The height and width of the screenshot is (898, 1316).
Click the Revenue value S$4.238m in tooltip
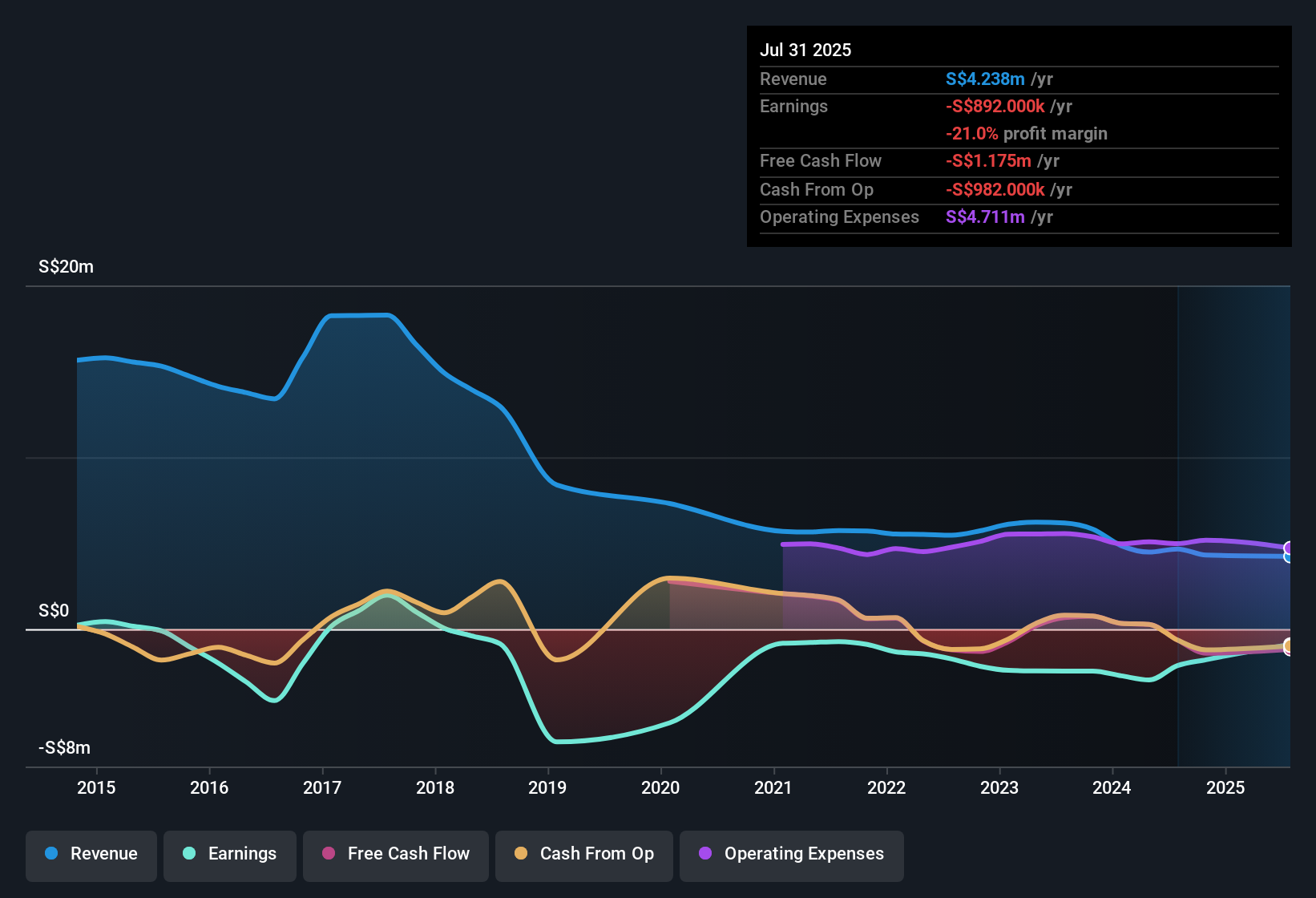tap(985, 79)
